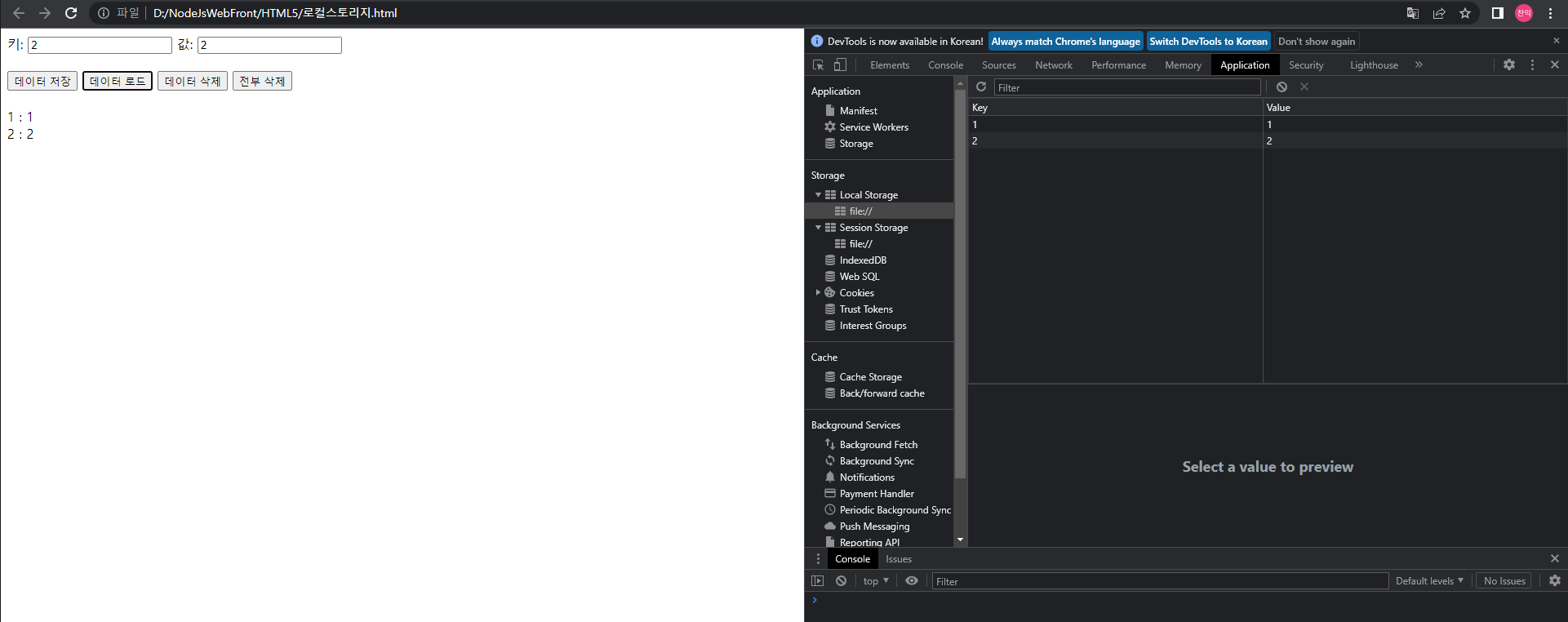The height and width of the screenshot is (622, 1568).
Task: Select file:// under Local Storage
Action: click(x=860, y=211)
